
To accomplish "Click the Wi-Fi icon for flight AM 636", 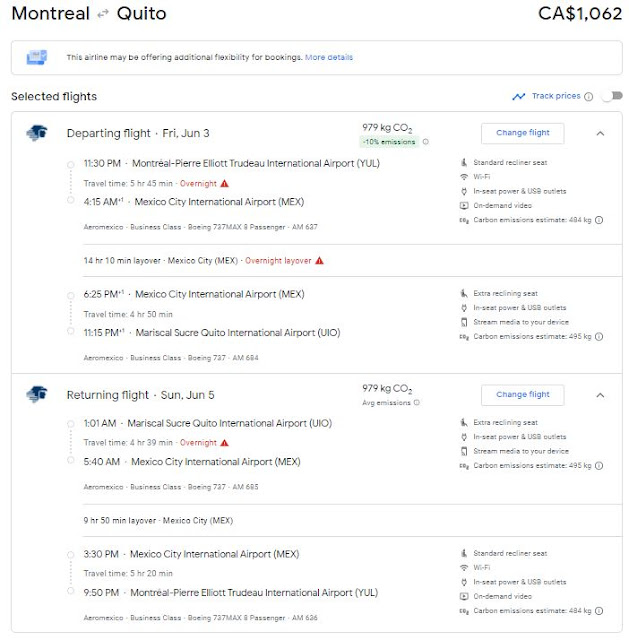I will [464, 567].
